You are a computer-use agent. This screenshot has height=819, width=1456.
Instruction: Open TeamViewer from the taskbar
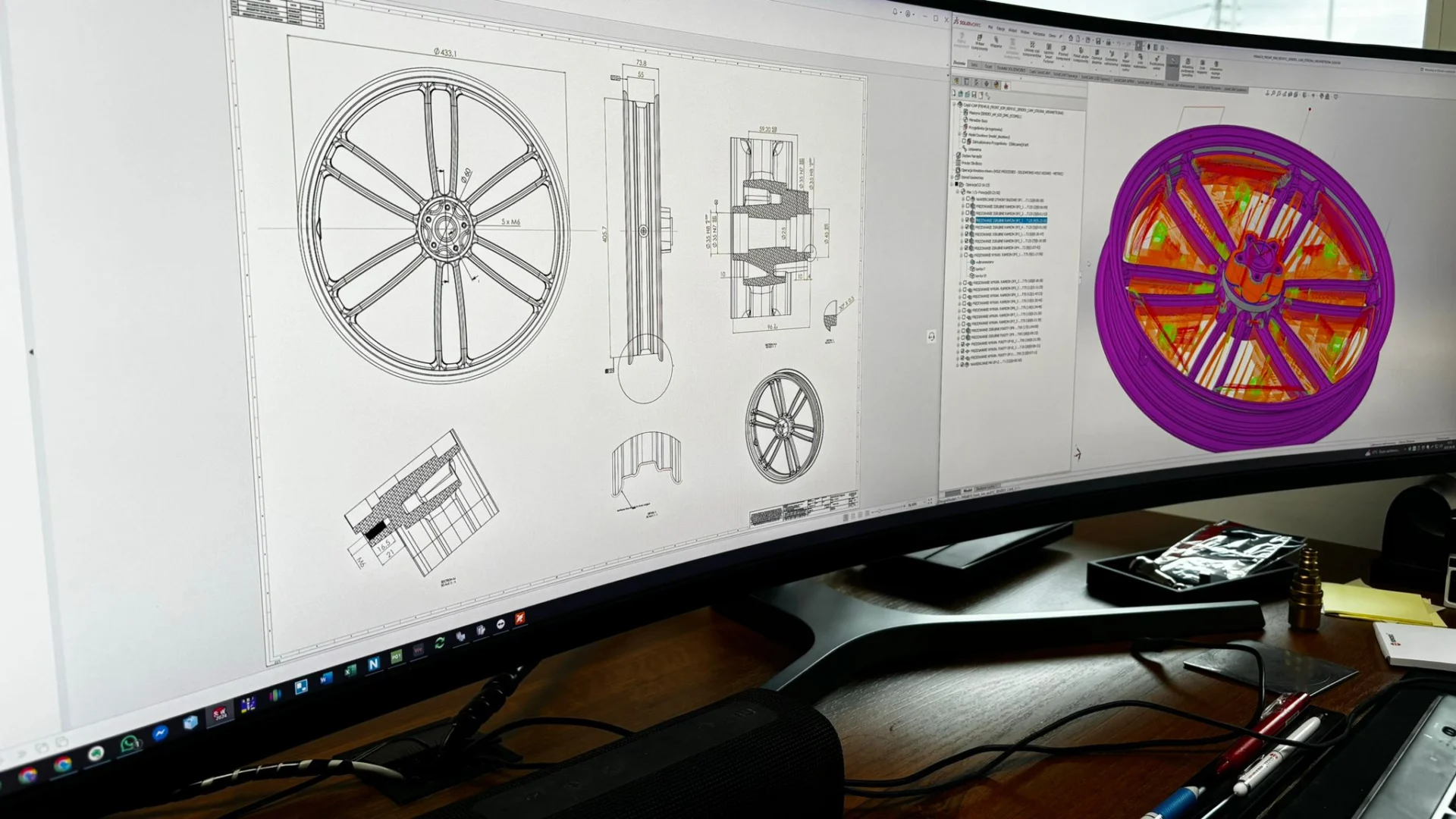[x=500, y=624]
